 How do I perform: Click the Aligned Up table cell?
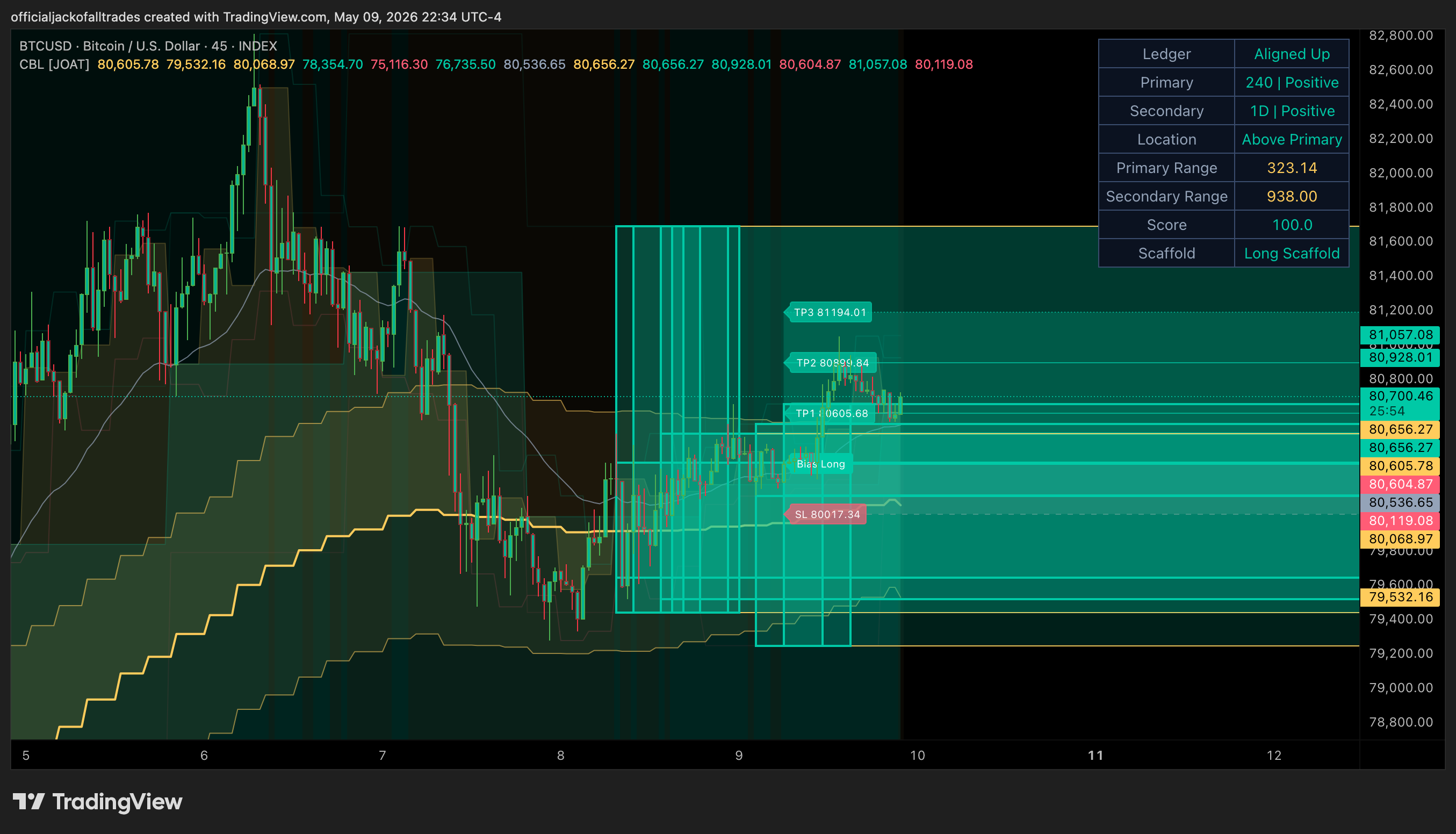click(x=1292, y=54)
